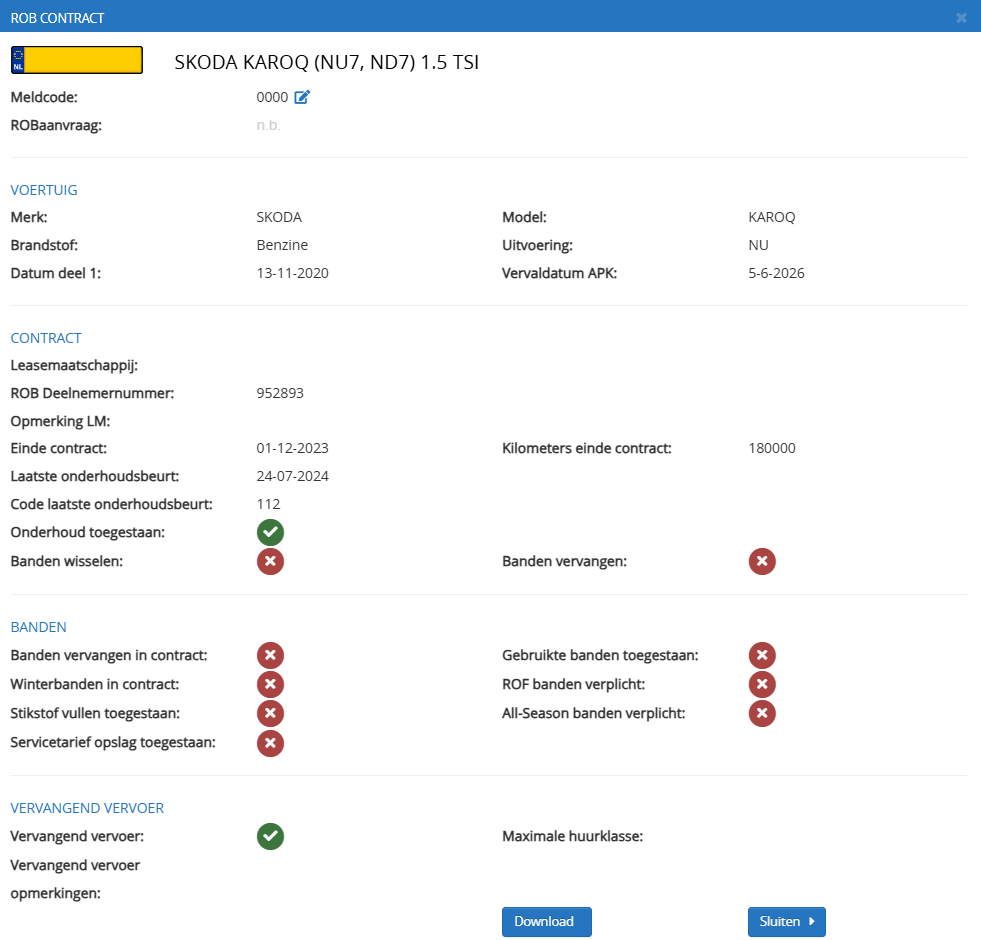Click the green check for Onderhoud toegestaan
Screen dimensions: 981x940
pyautogui.click(x=270, y=532)
